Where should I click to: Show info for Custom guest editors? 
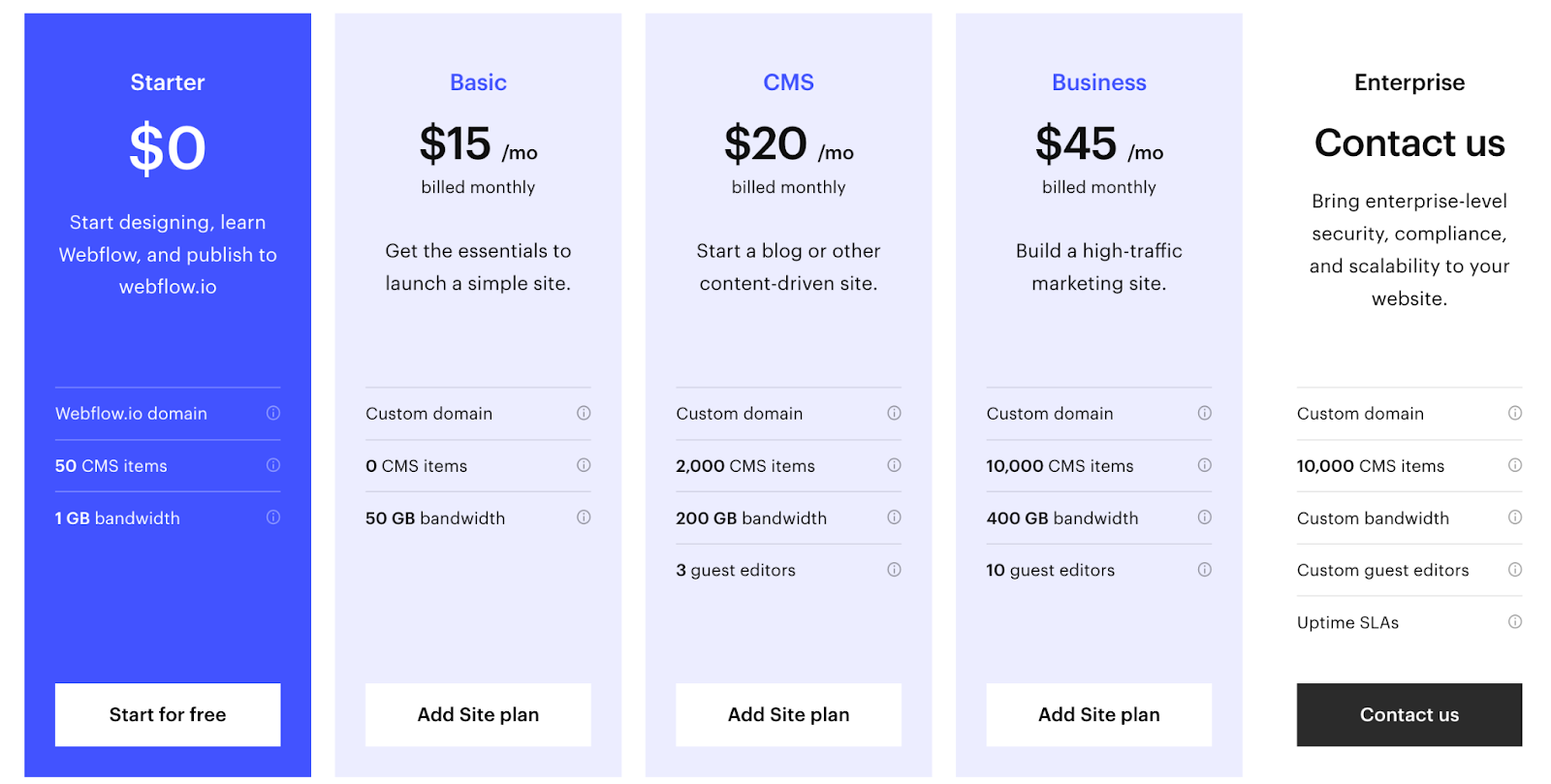click(1514, 570)
